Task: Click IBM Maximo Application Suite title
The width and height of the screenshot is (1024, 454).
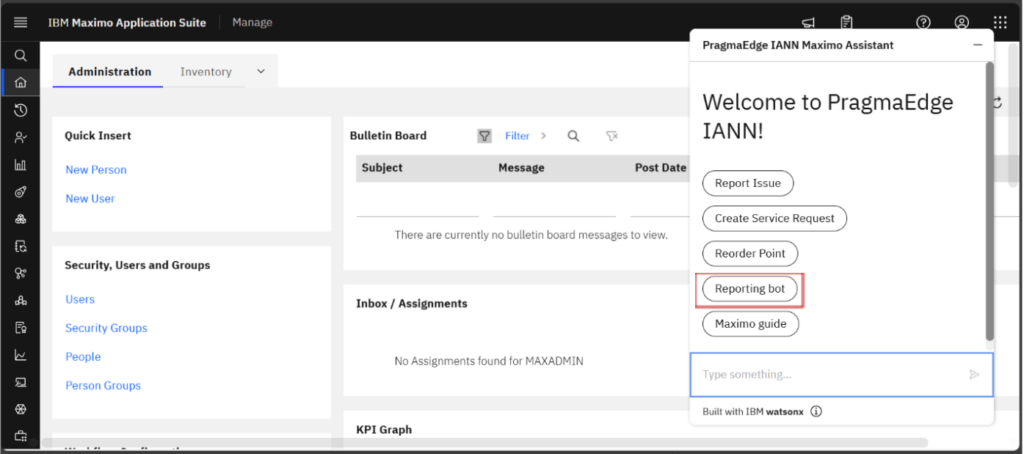Action: [x=127, y=23]
